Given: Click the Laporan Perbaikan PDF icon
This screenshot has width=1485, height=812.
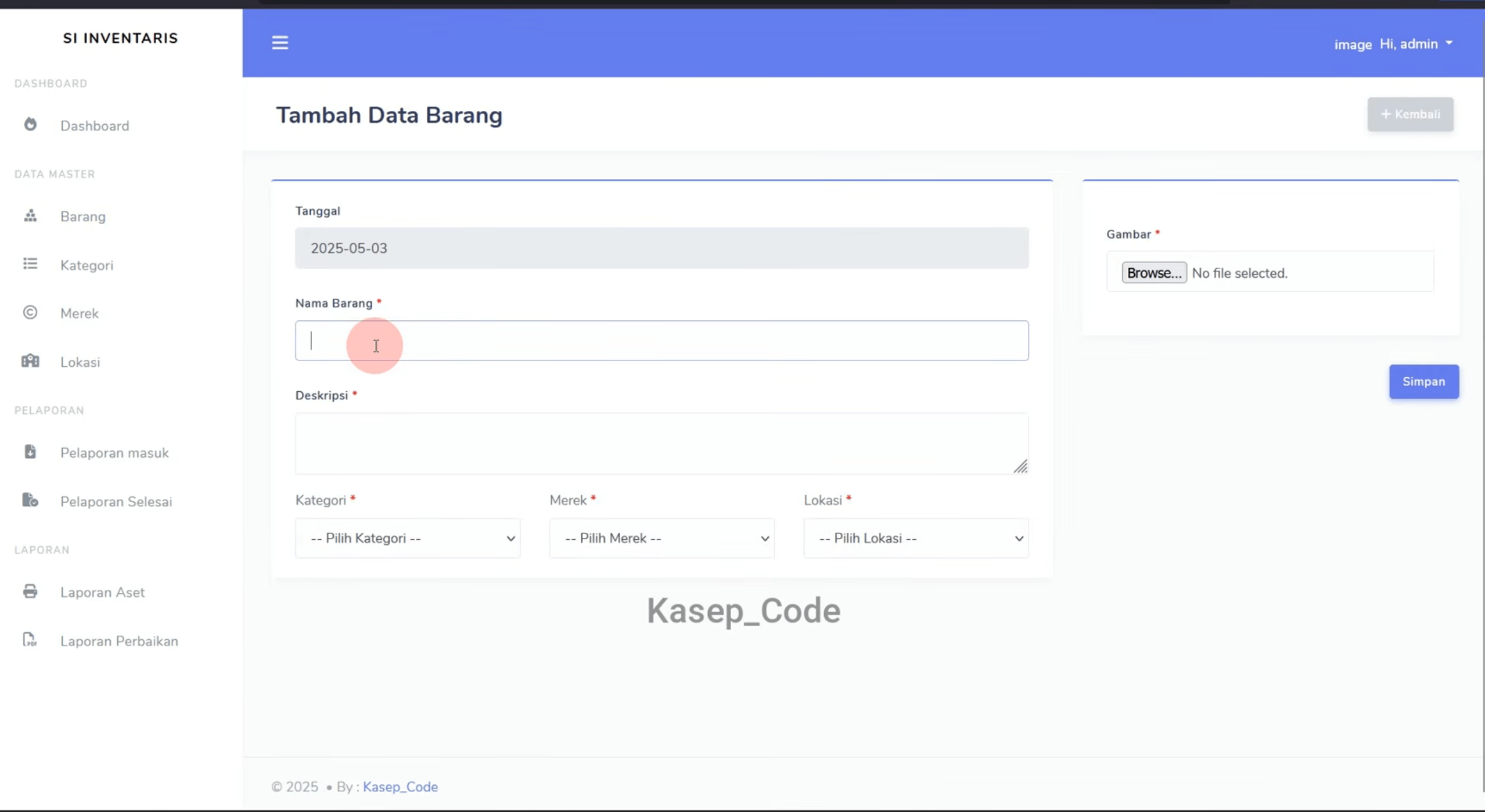Looking at the screenshot, I should (30, 640).
